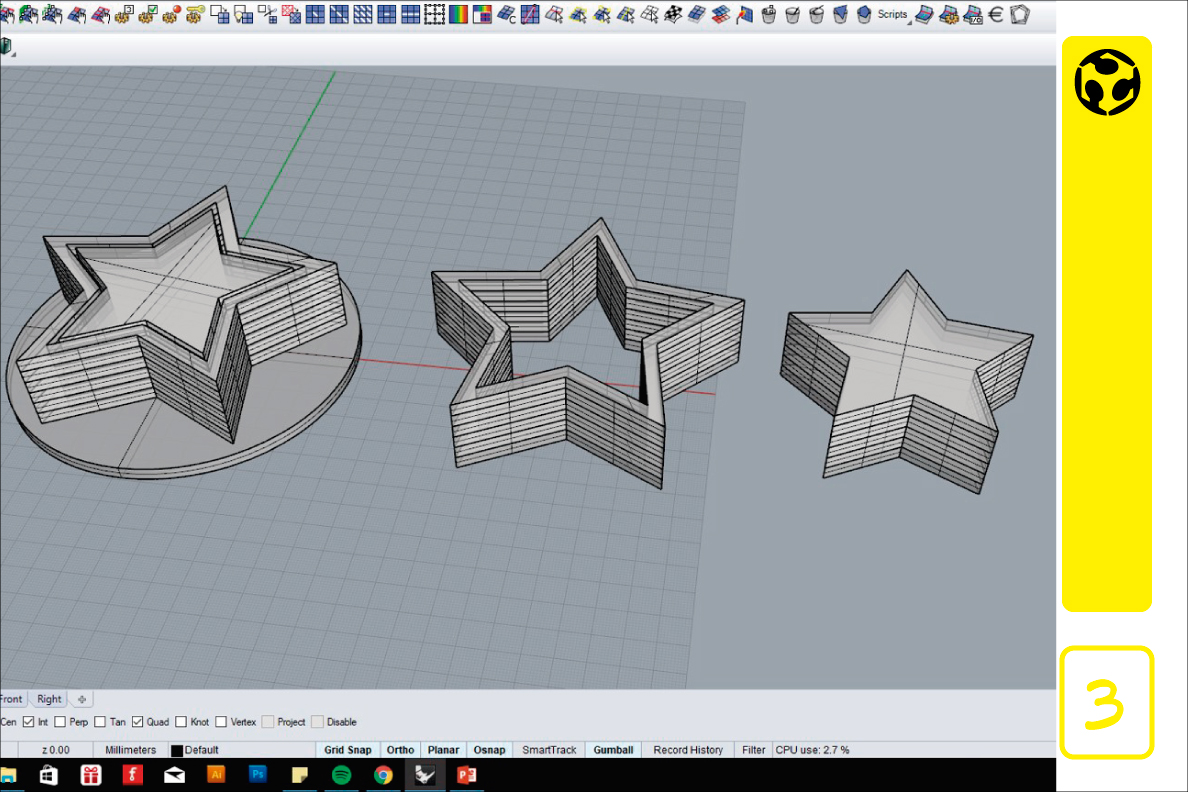Launch Photoshop from the taskbar
The width and height of the screenshot is (1188, 792).
(x=258, y=775)
